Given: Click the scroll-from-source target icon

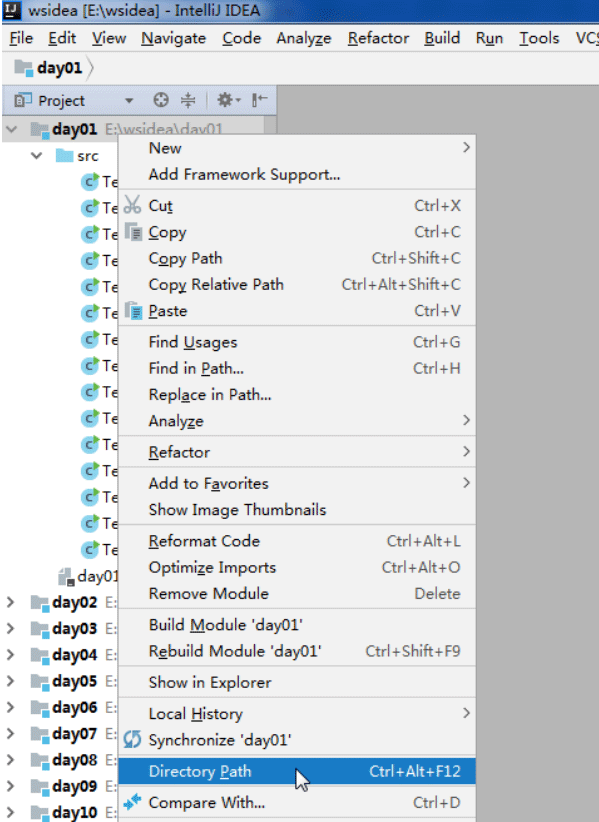Looking at the screenshot, I should 161,100.
